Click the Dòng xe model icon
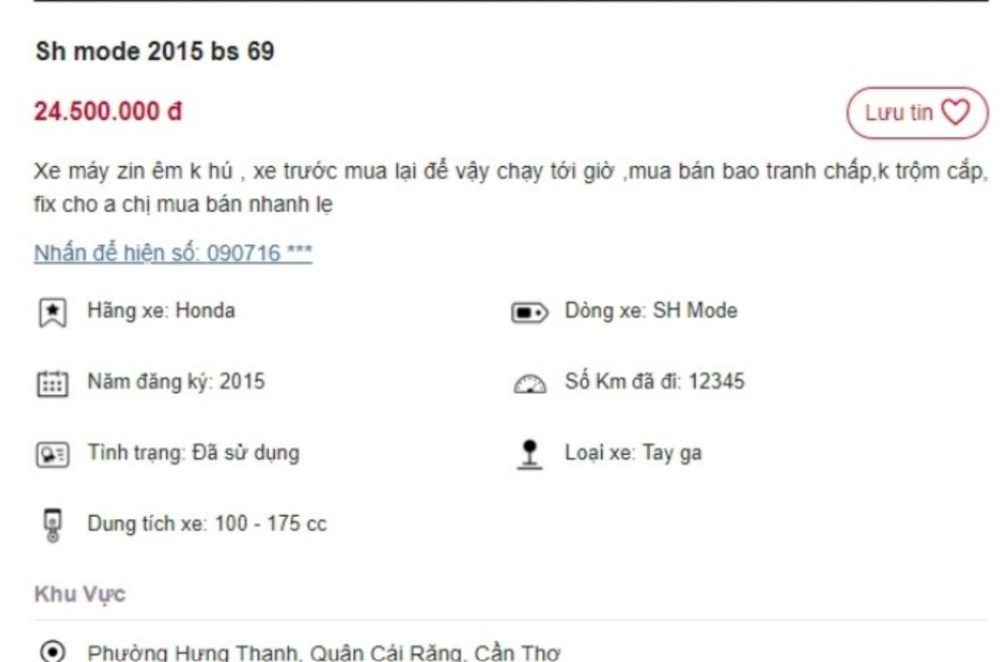 [529, 313]
